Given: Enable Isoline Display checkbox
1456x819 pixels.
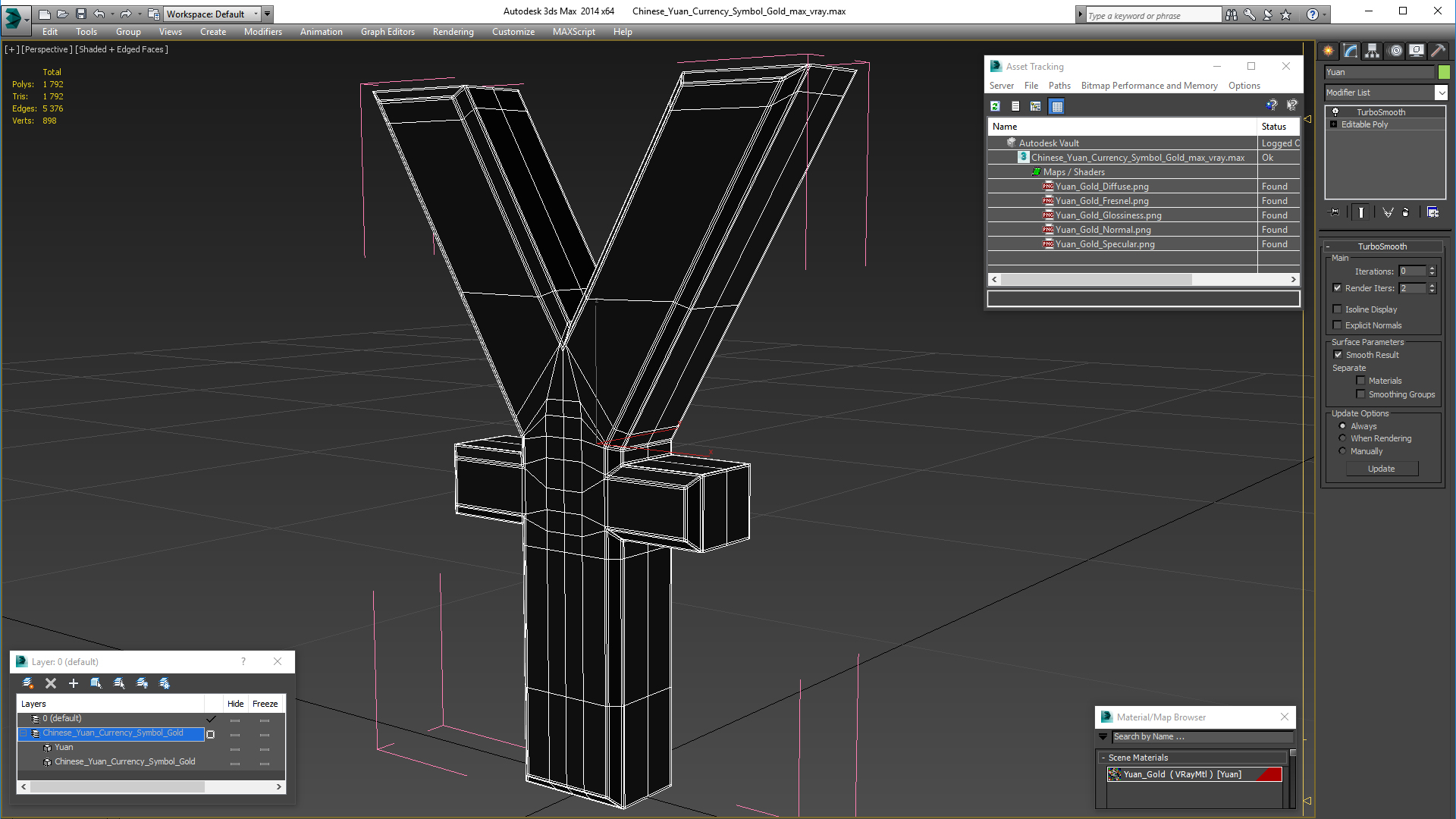Looking at the screenshot, I should (x=1338, y=309).
